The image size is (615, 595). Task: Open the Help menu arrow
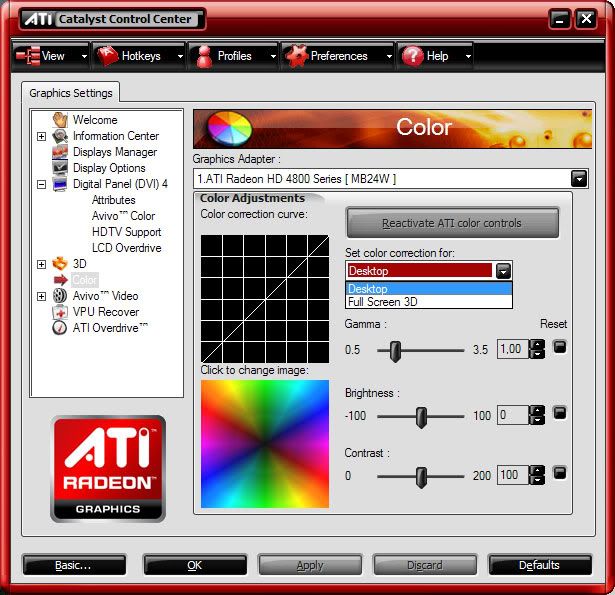468,56
